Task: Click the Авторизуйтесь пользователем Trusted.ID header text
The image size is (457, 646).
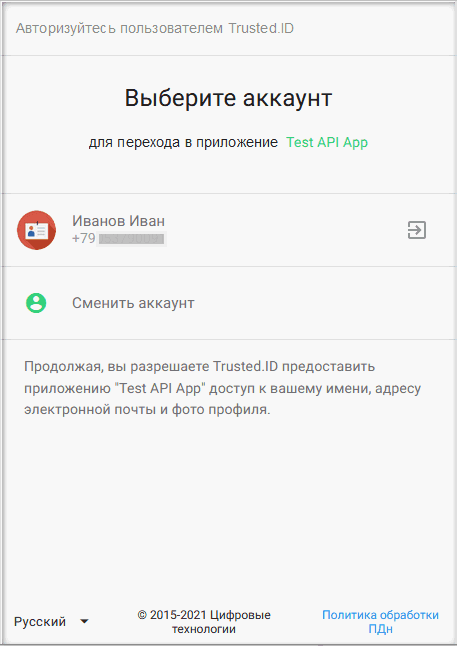Action: (x=155, y=28)
